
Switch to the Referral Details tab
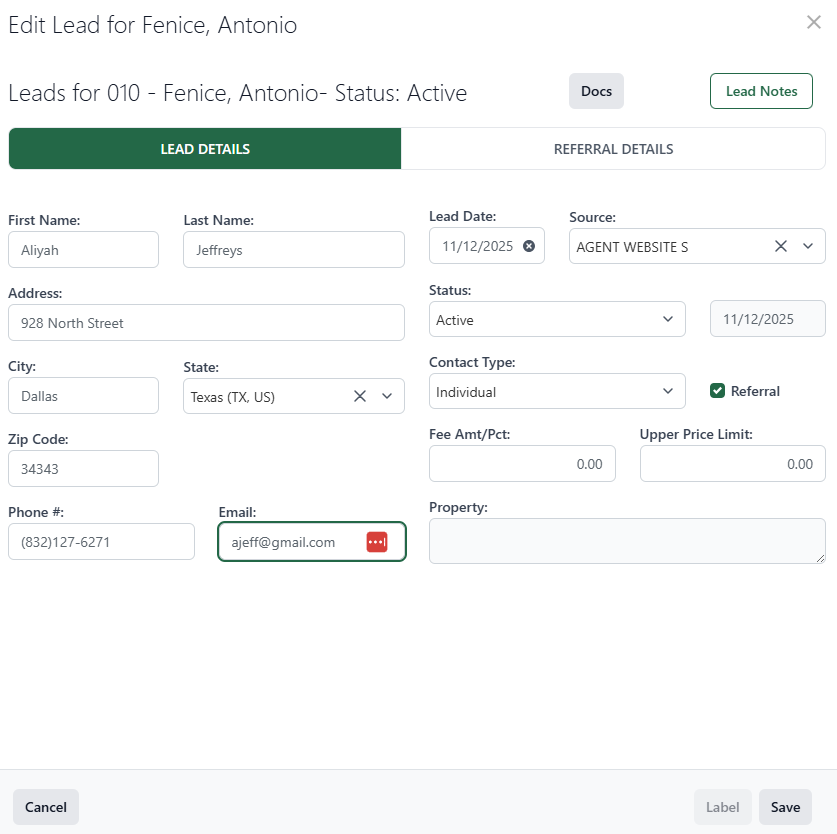click(613, 148)
